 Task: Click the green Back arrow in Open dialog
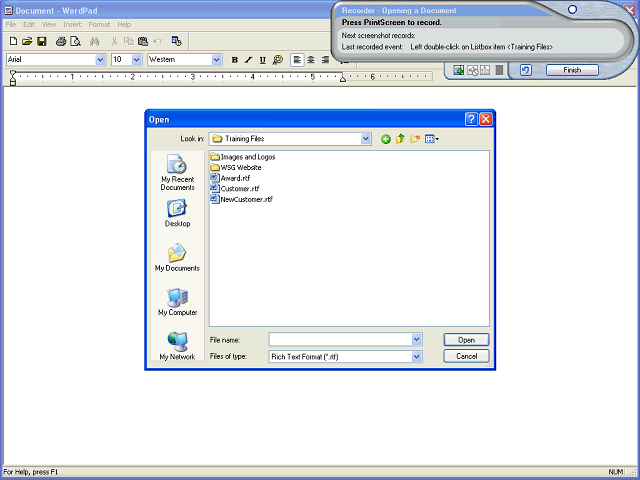pyautogui.click(x=386, y=139)
